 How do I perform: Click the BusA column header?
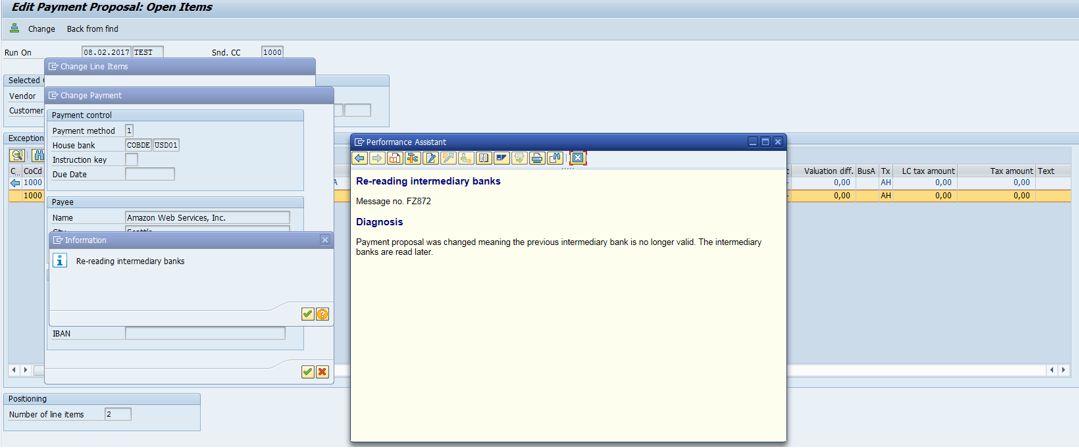pyautogui.click(x=866, y=171)
